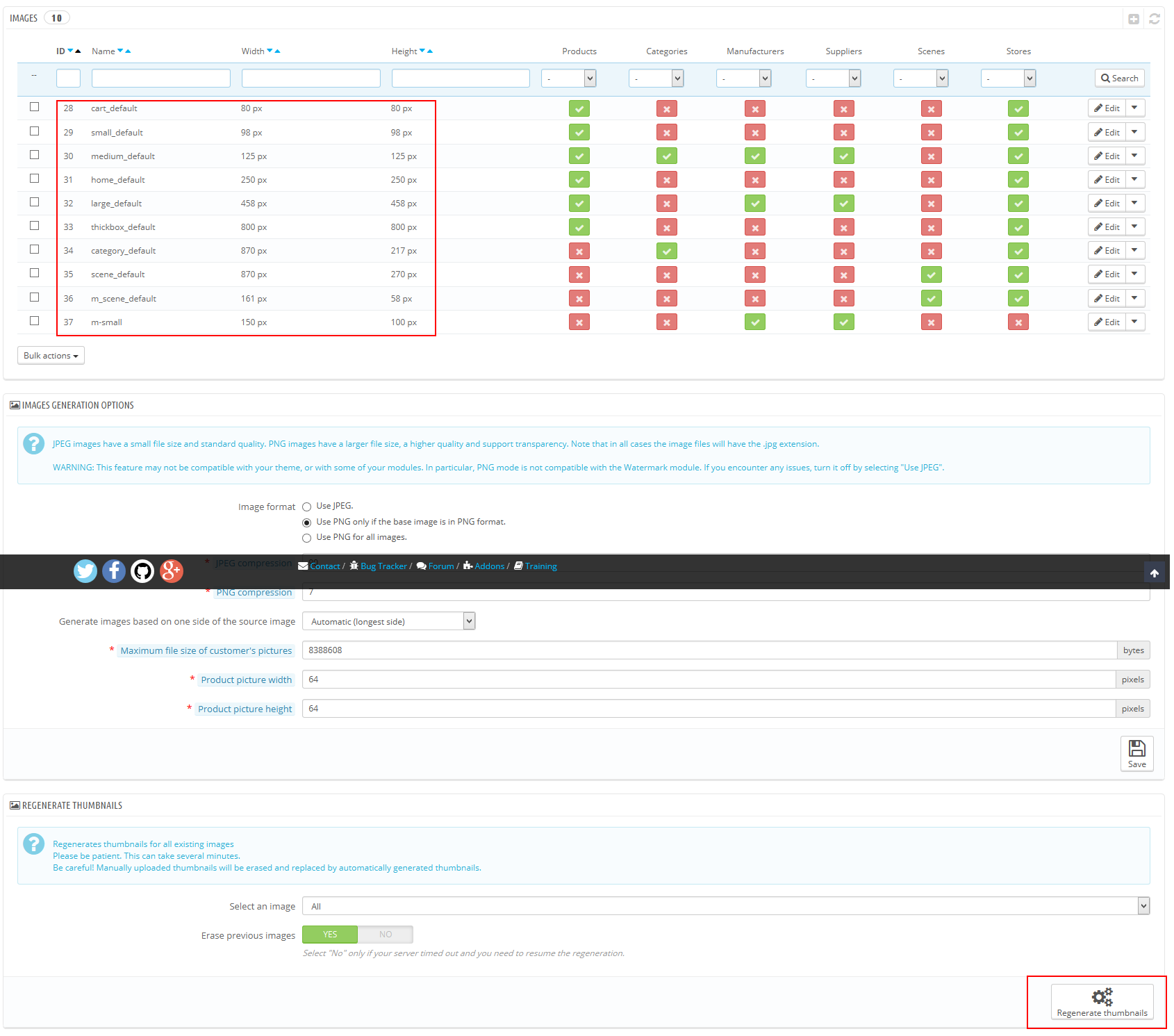Toggle Products status for thickbox_default row
The width and height of the screenshot is (1174, 1036).
click(579, 227)
